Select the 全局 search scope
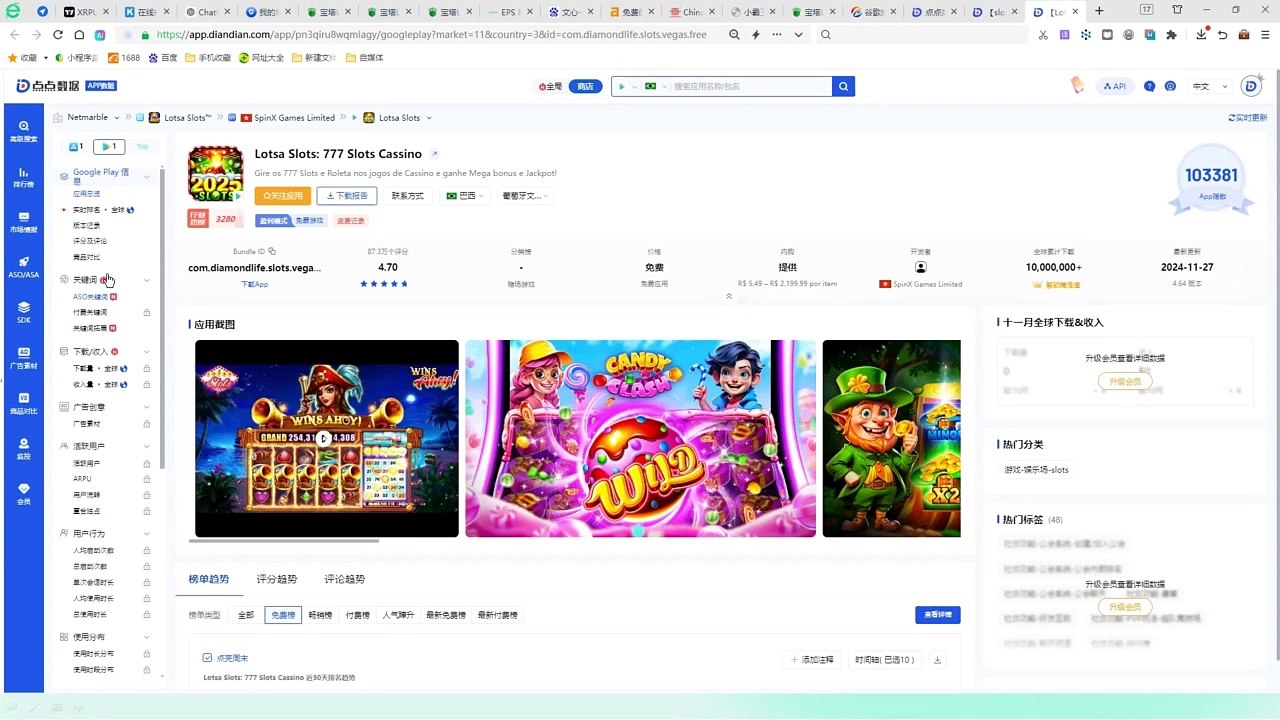This screenshot has width=1280, height=720. click(550, 86)
